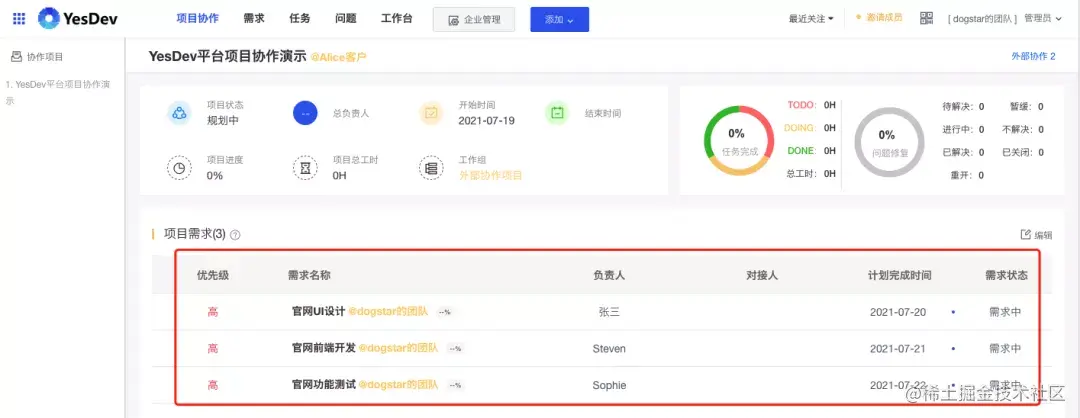Click the status dot for 官网前端开发
The image size is (1080, 418).
point(953,348)
